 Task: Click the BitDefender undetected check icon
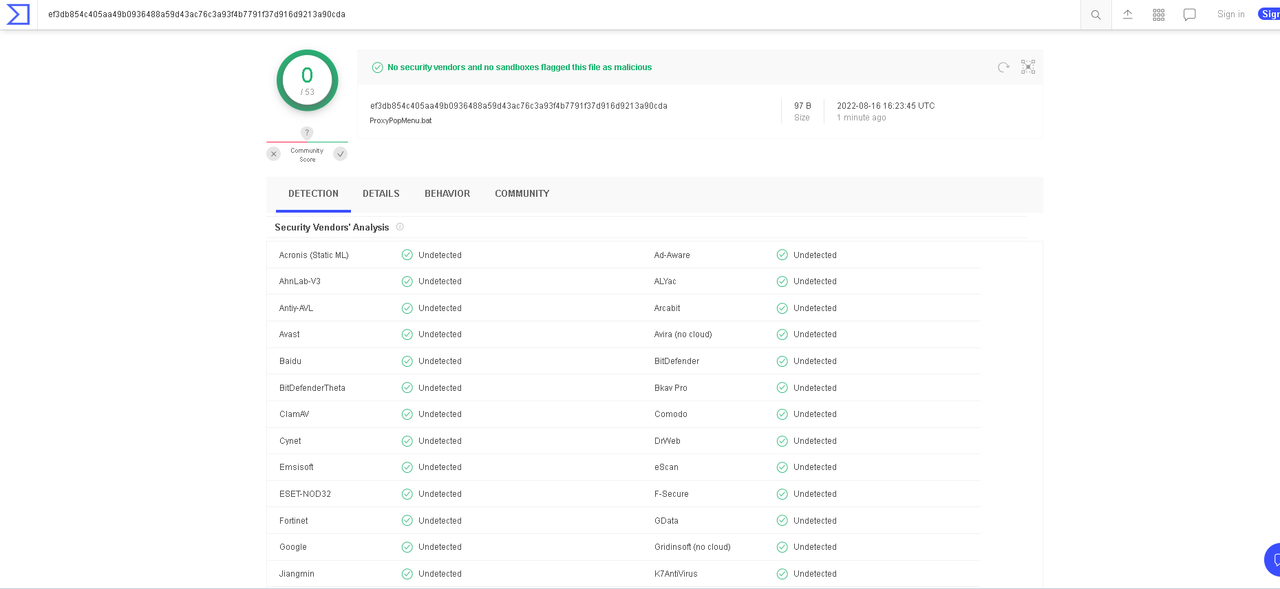[782, 361]
